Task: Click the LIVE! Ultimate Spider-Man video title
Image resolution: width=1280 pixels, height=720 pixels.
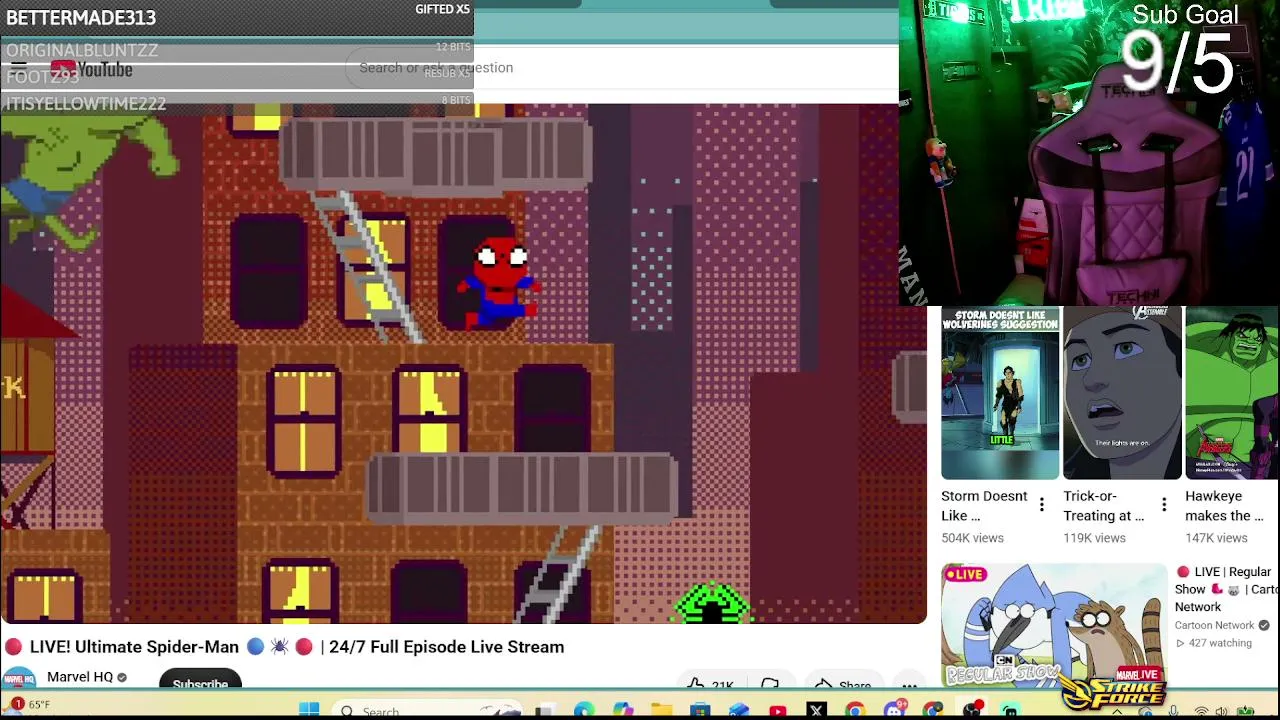Action: coord(298,647)
